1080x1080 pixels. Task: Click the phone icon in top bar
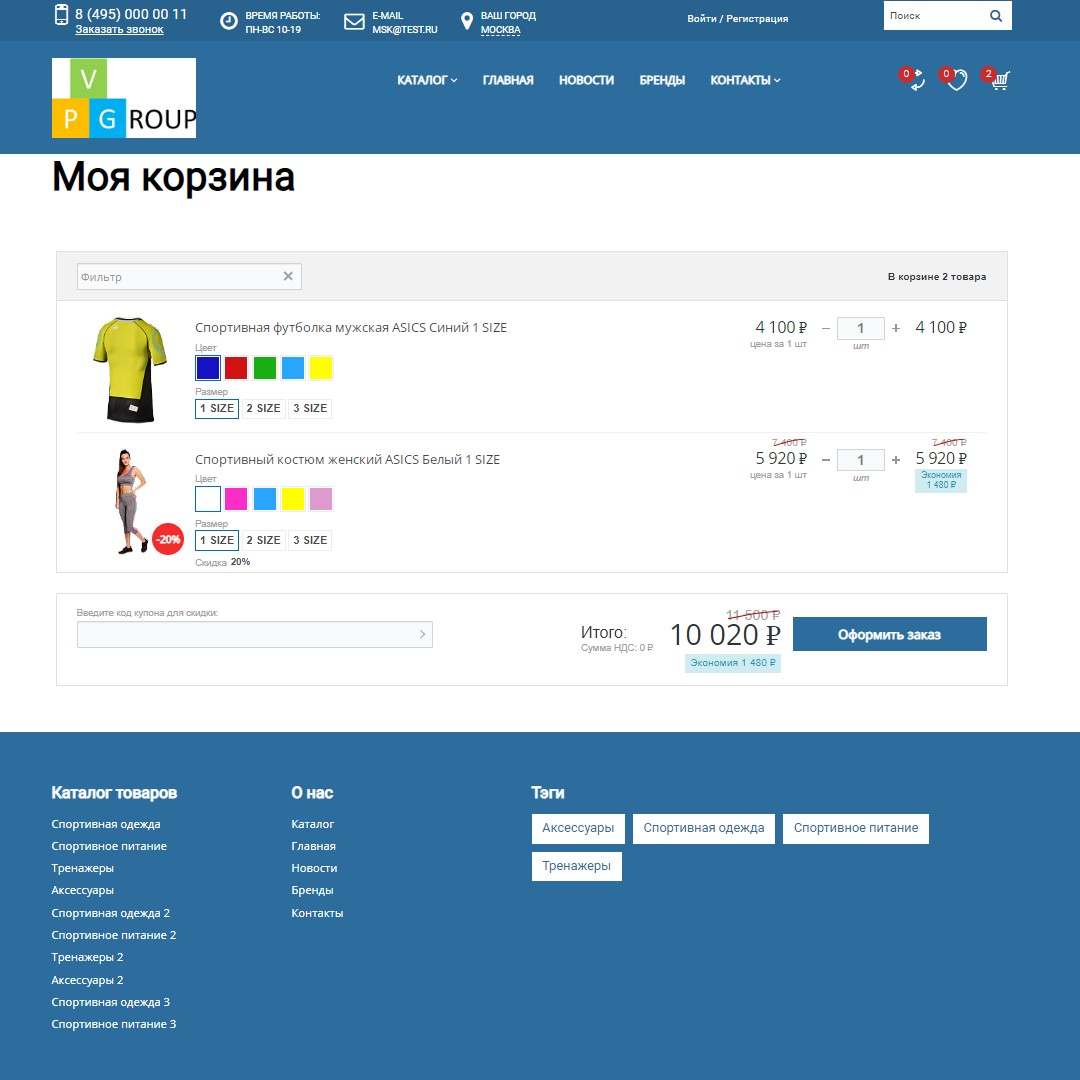[61, 15]
